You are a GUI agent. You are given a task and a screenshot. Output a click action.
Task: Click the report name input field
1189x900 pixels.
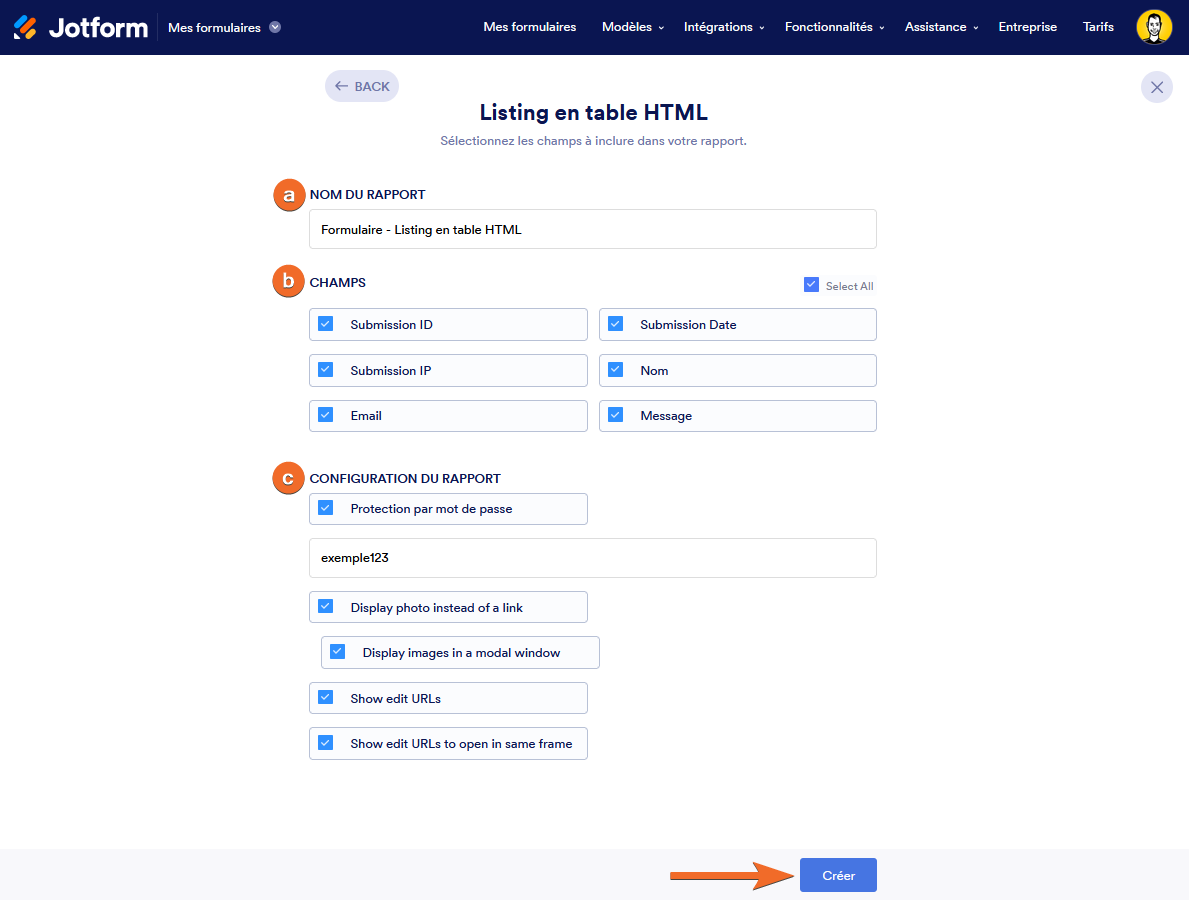tap(592, 229)
